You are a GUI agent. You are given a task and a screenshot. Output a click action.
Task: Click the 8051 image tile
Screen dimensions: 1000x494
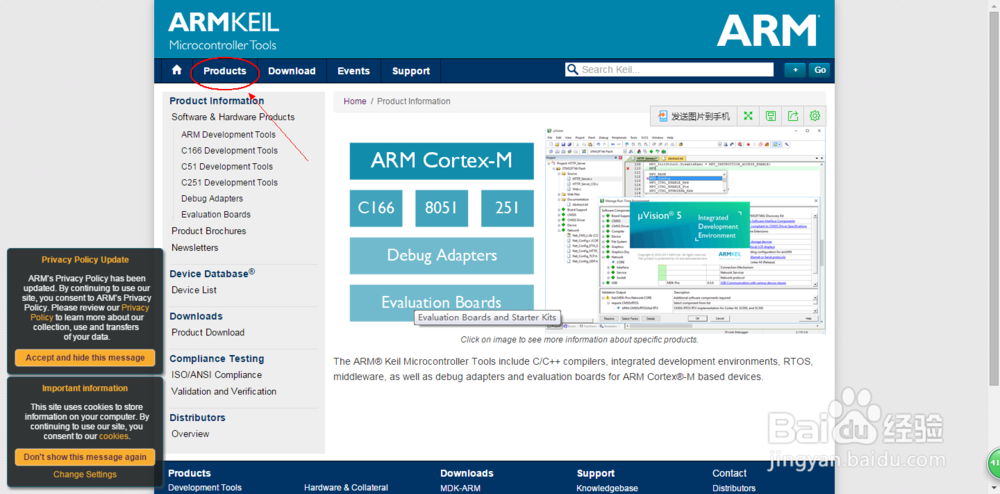[441, 208]
